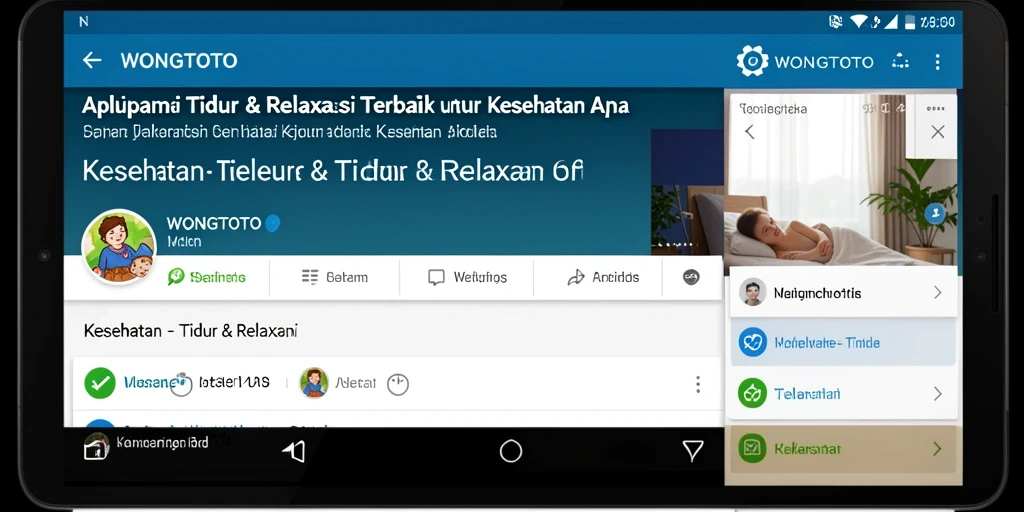
Task: Expand the Neriginchrottis row chevron
Action: point(938,293)
